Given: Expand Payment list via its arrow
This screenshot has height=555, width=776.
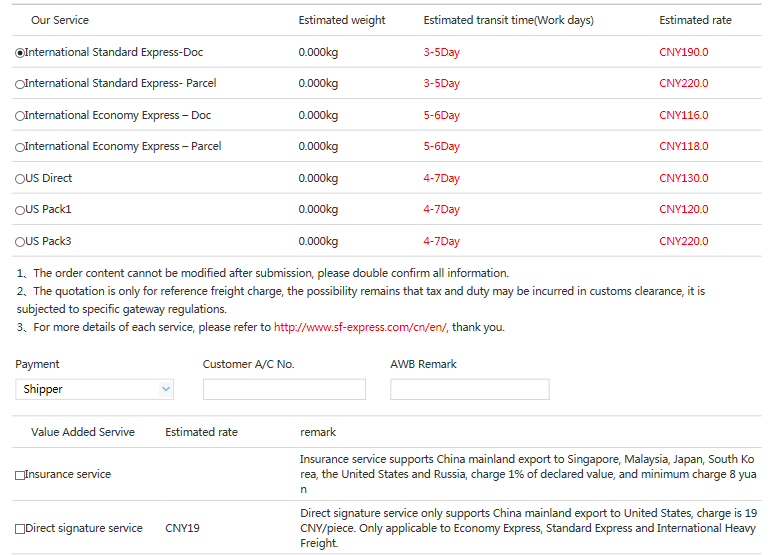Looking at the screenshot, I should coord(166,389).
